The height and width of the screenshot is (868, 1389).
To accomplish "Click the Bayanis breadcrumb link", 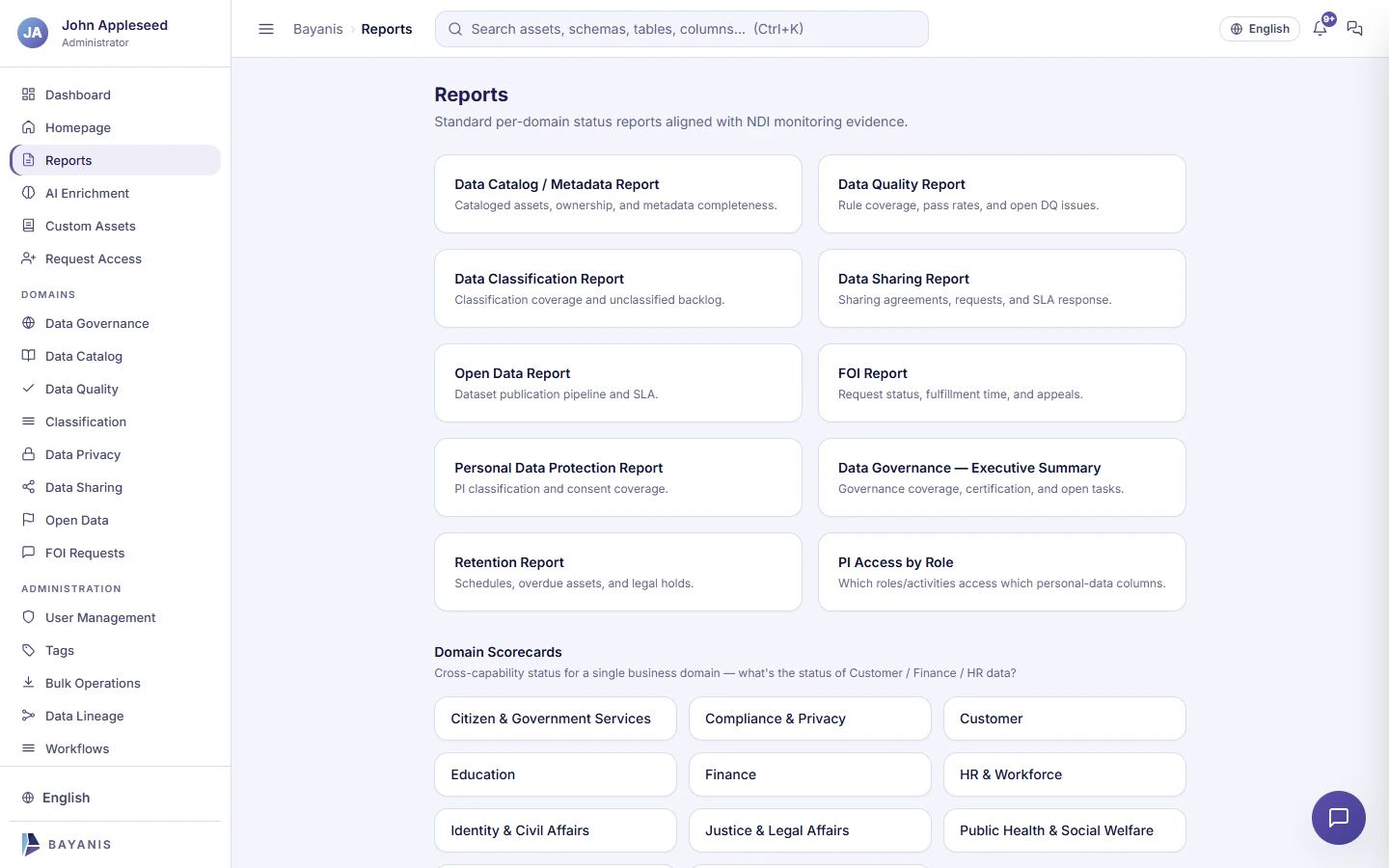I will (x=318, y=29).
